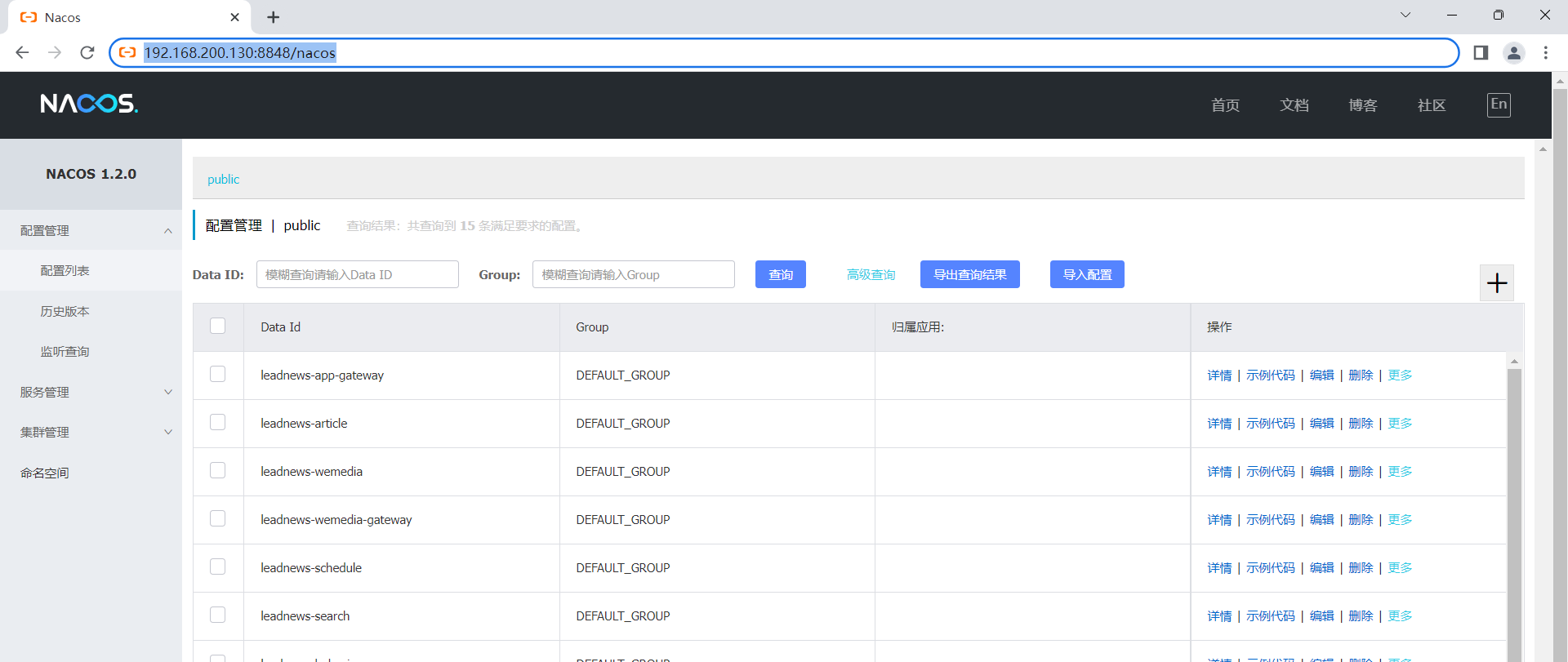This screenshot has height=662, width=1568.
Task: Select 历史版本 in the sidebar
Action: pyautogui.click(x=91, y=311)
